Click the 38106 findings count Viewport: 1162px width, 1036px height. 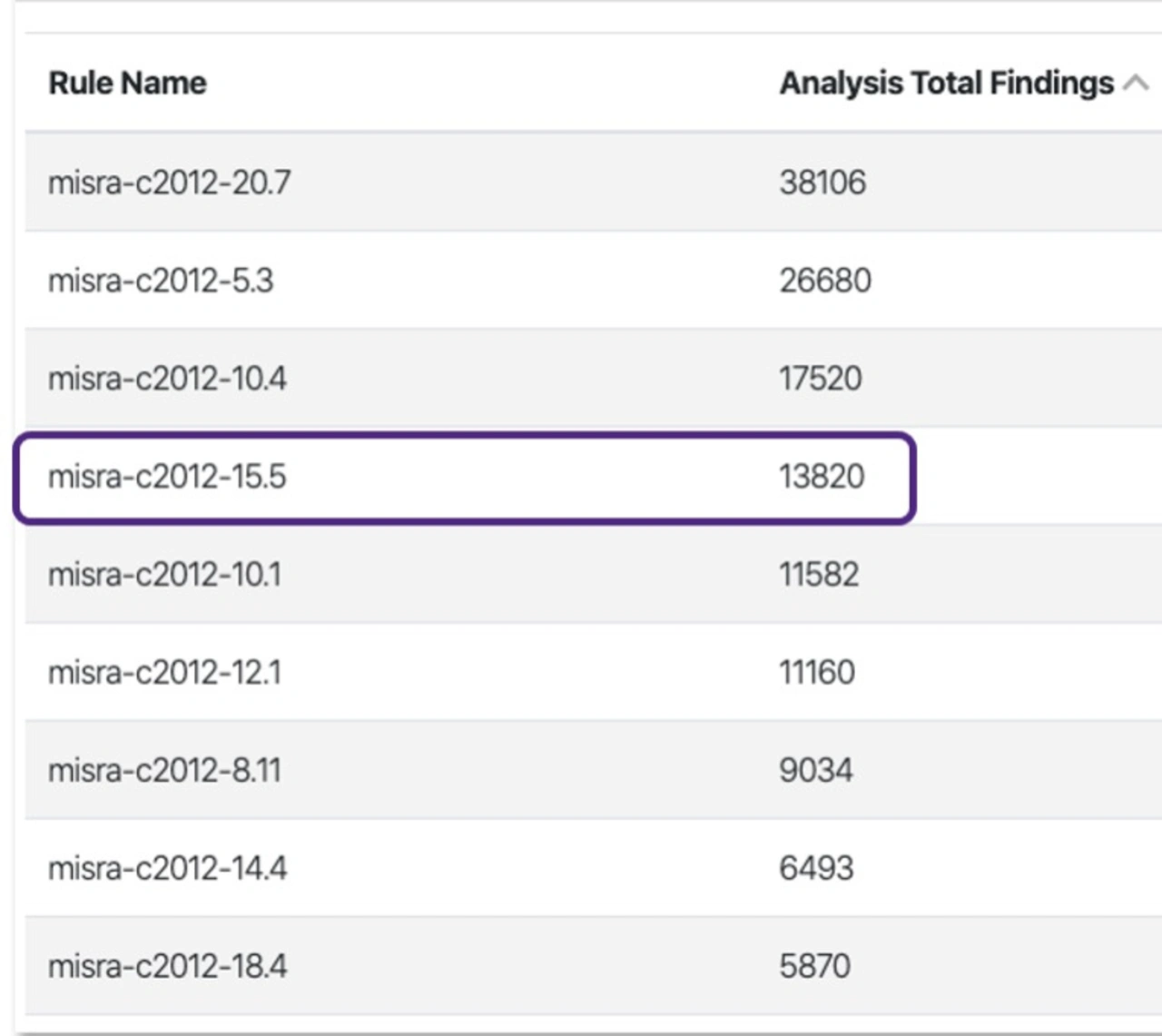pyautogui.click(x=822, y=183)
